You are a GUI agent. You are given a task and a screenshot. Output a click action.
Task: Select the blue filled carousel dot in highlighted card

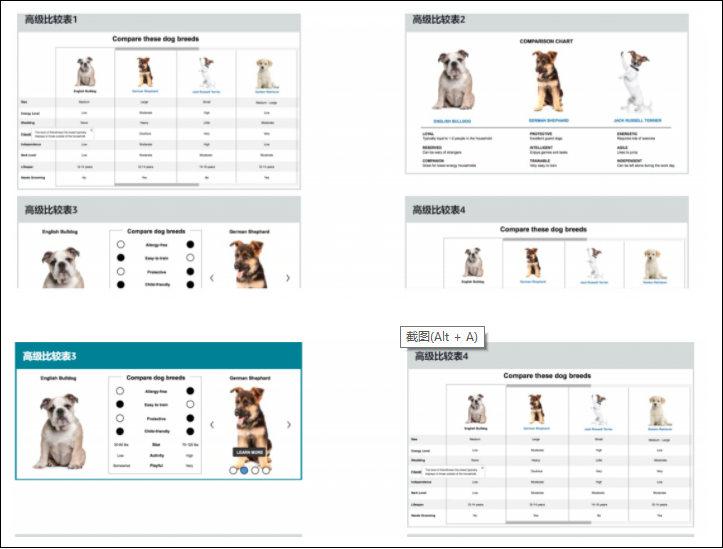click(243, 469)
